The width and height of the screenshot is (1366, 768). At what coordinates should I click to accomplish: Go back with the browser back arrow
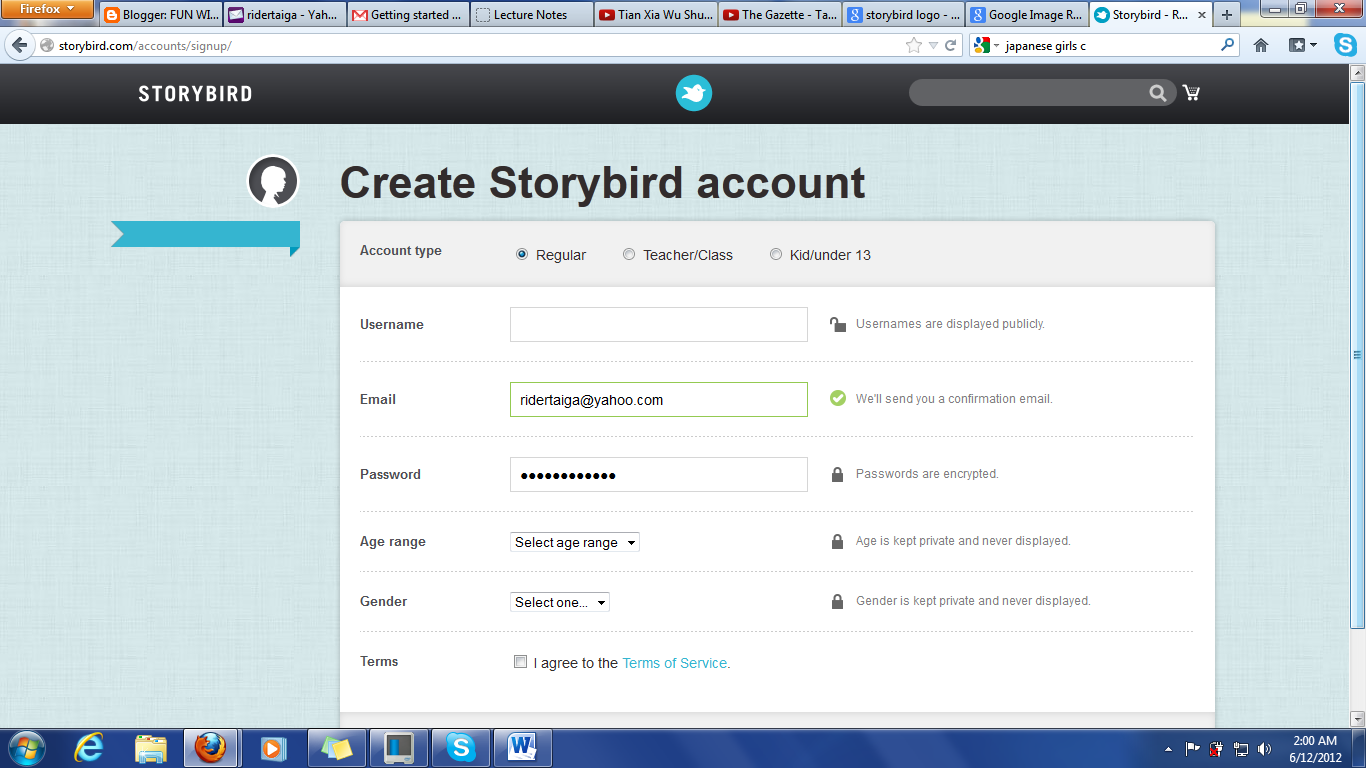tap(19, 45)
